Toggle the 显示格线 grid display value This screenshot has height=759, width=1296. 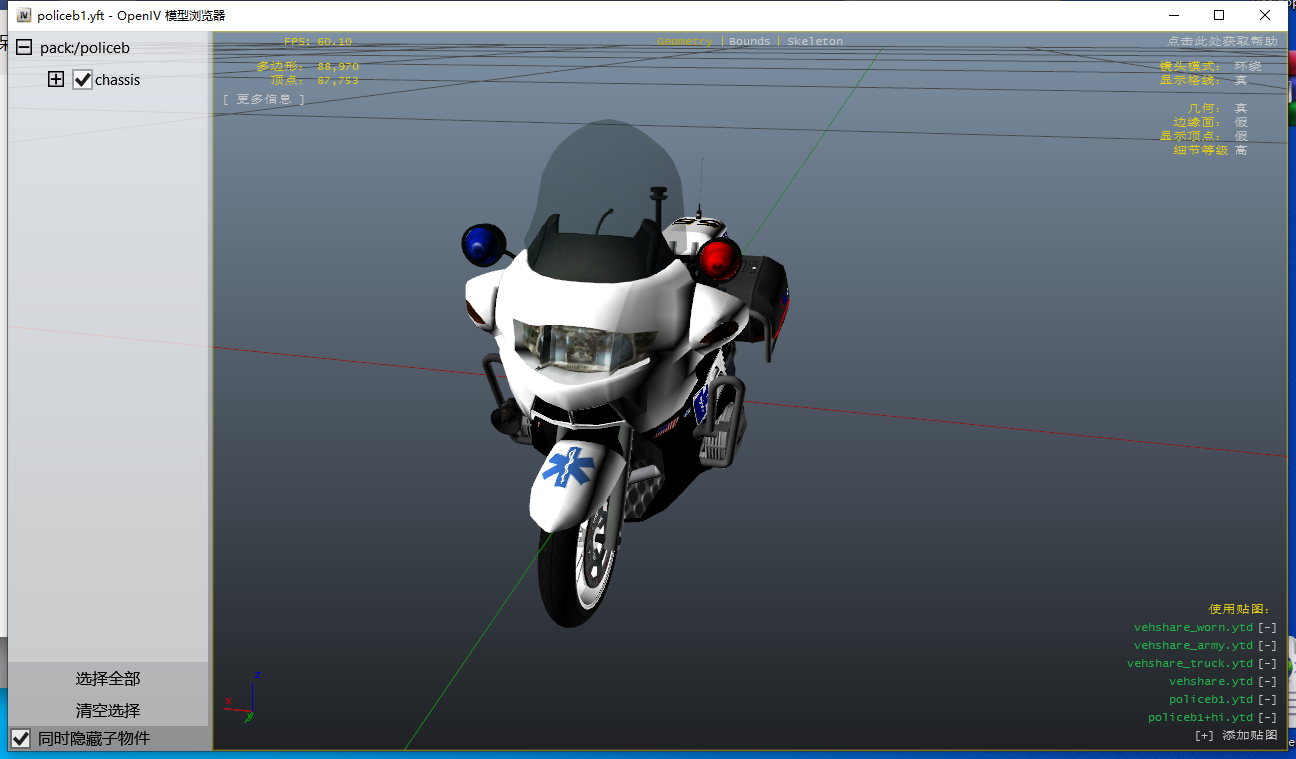[1240, 80]
